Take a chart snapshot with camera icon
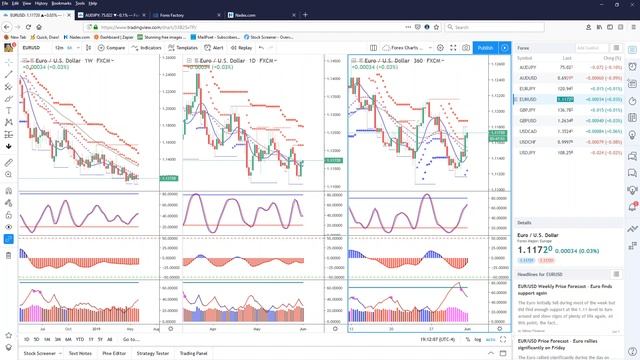640x360 pixels. [x=466, y=48]
